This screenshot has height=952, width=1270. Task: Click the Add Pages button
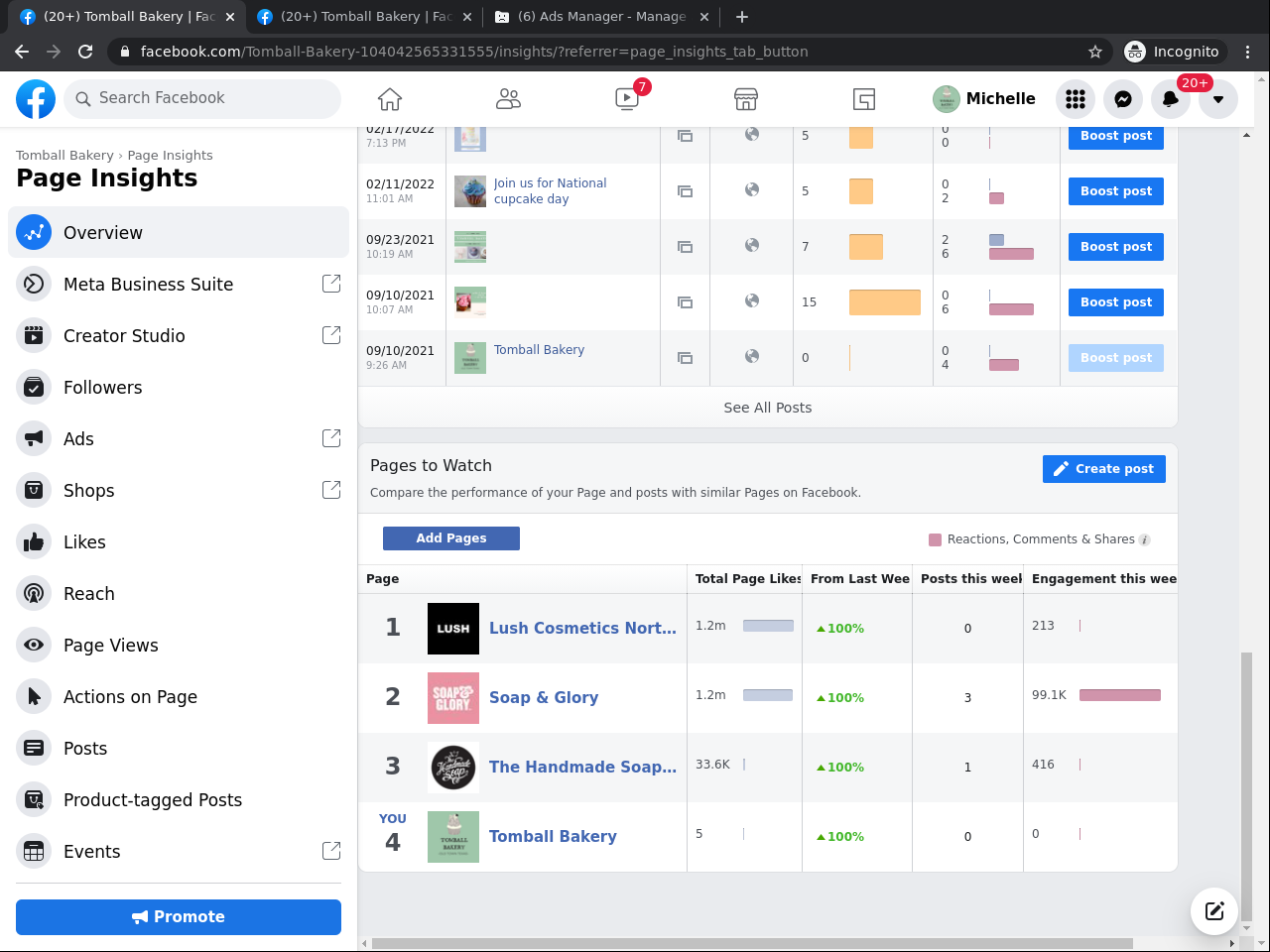[451, 538]
